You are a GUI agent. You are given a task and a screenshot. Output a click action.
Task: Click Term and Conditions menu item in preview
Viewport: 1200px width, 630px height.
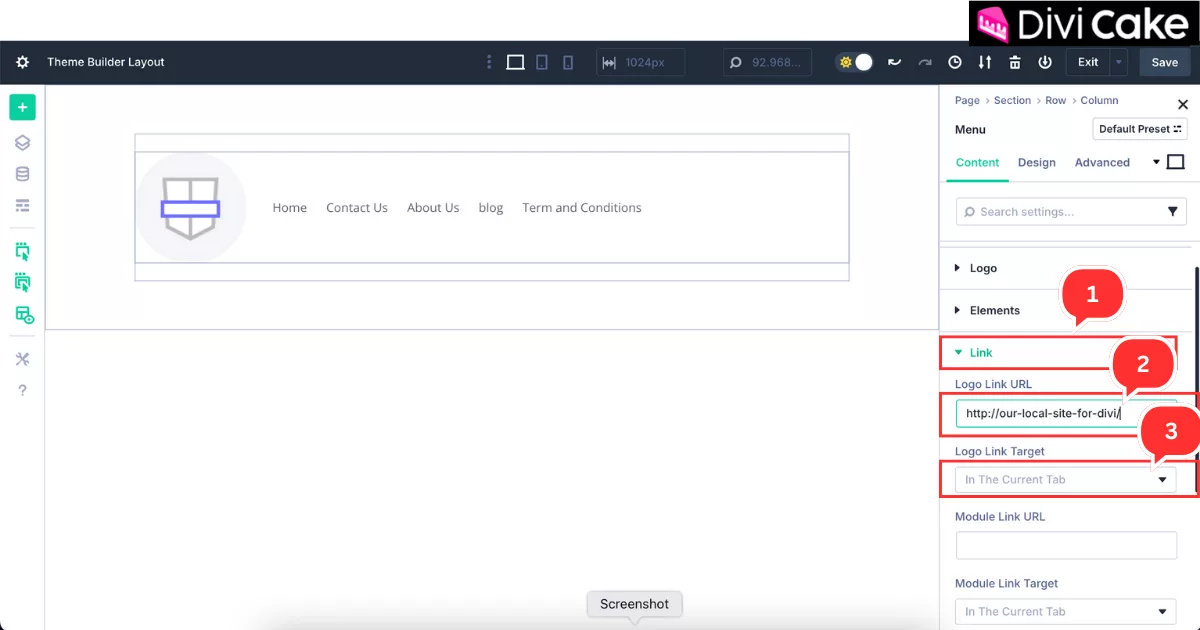click(x=582, y=208)
